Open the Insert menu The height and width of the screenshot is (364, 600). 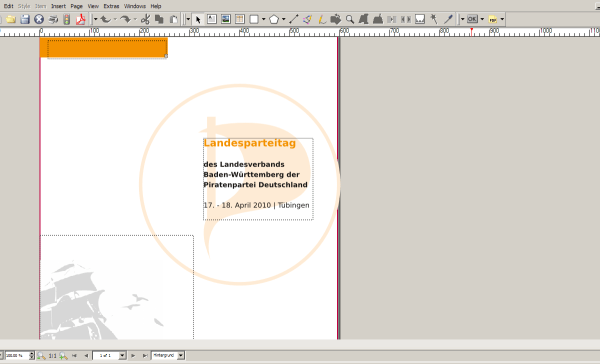(x=58, y=6)
